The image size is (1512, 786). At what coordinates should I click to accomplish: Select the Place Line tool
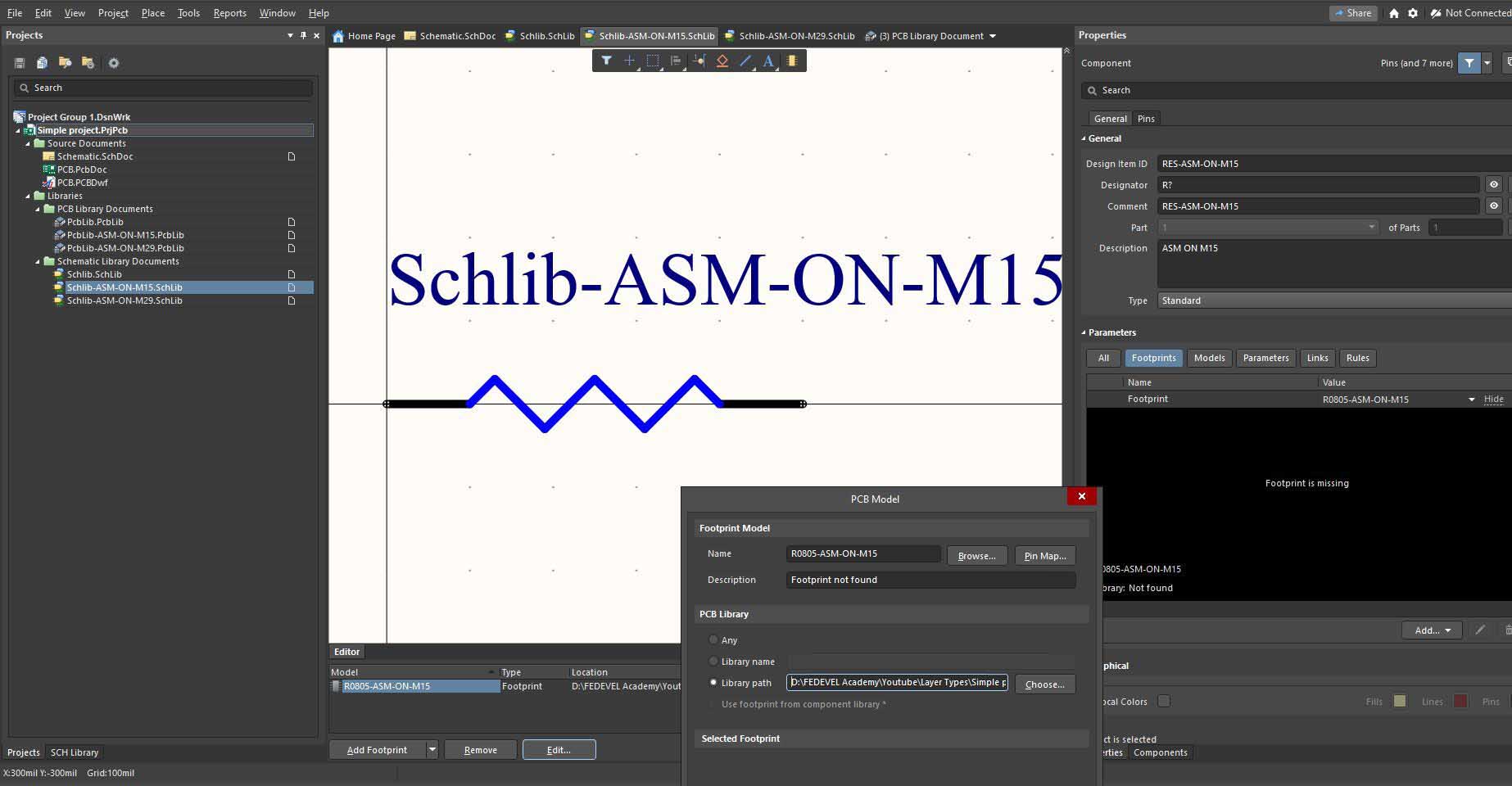tap(745, 61)
